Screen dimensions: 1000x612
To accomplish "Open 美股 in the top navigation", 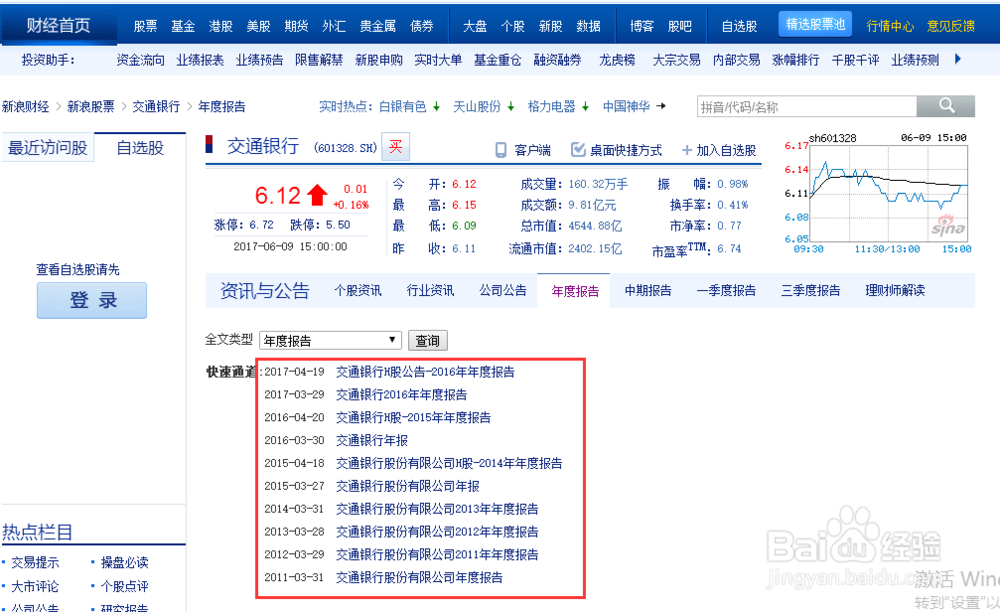I will click(x=258, y=26).
